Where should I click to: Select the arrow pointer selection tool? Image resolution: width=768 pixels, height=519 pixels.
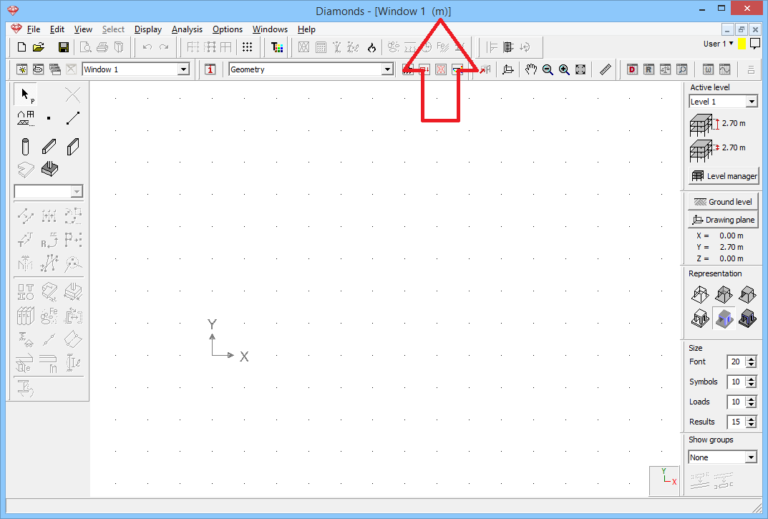[x=25, y=94]
